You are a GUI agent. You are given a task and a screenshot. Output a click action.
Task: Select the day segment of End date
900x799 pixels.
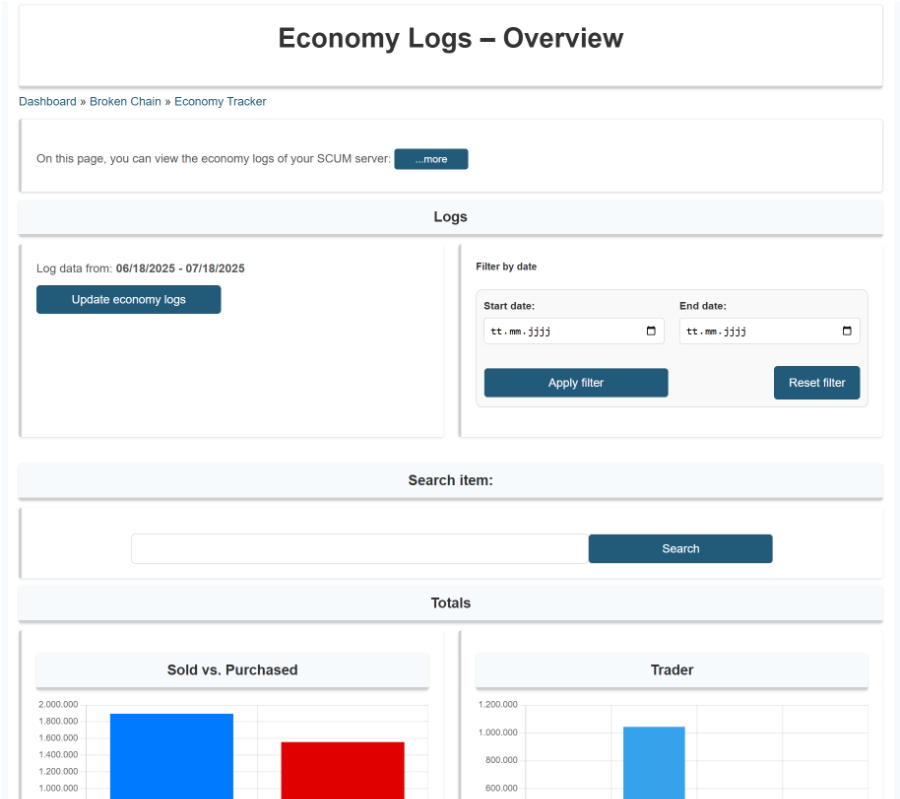[692, 332]
